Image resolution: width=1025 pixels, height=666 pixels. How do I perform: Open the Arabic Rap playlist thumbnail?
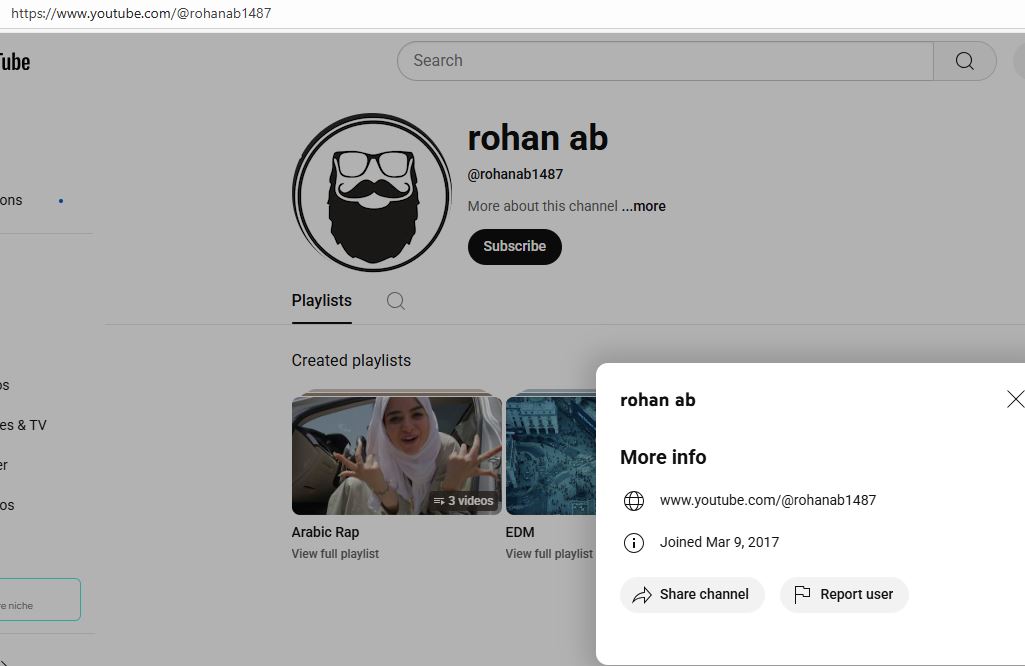tap(396, 455)
